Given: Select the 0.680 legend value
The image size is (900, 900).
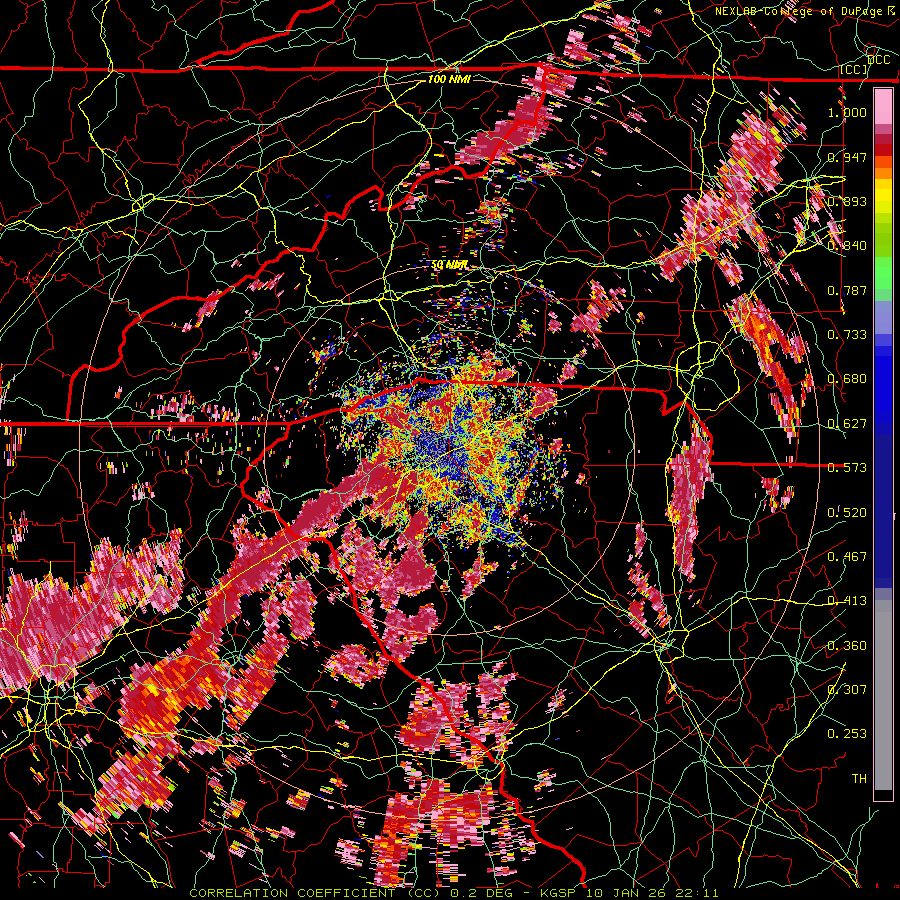Looking at the screenshot, I should (847, 379).
